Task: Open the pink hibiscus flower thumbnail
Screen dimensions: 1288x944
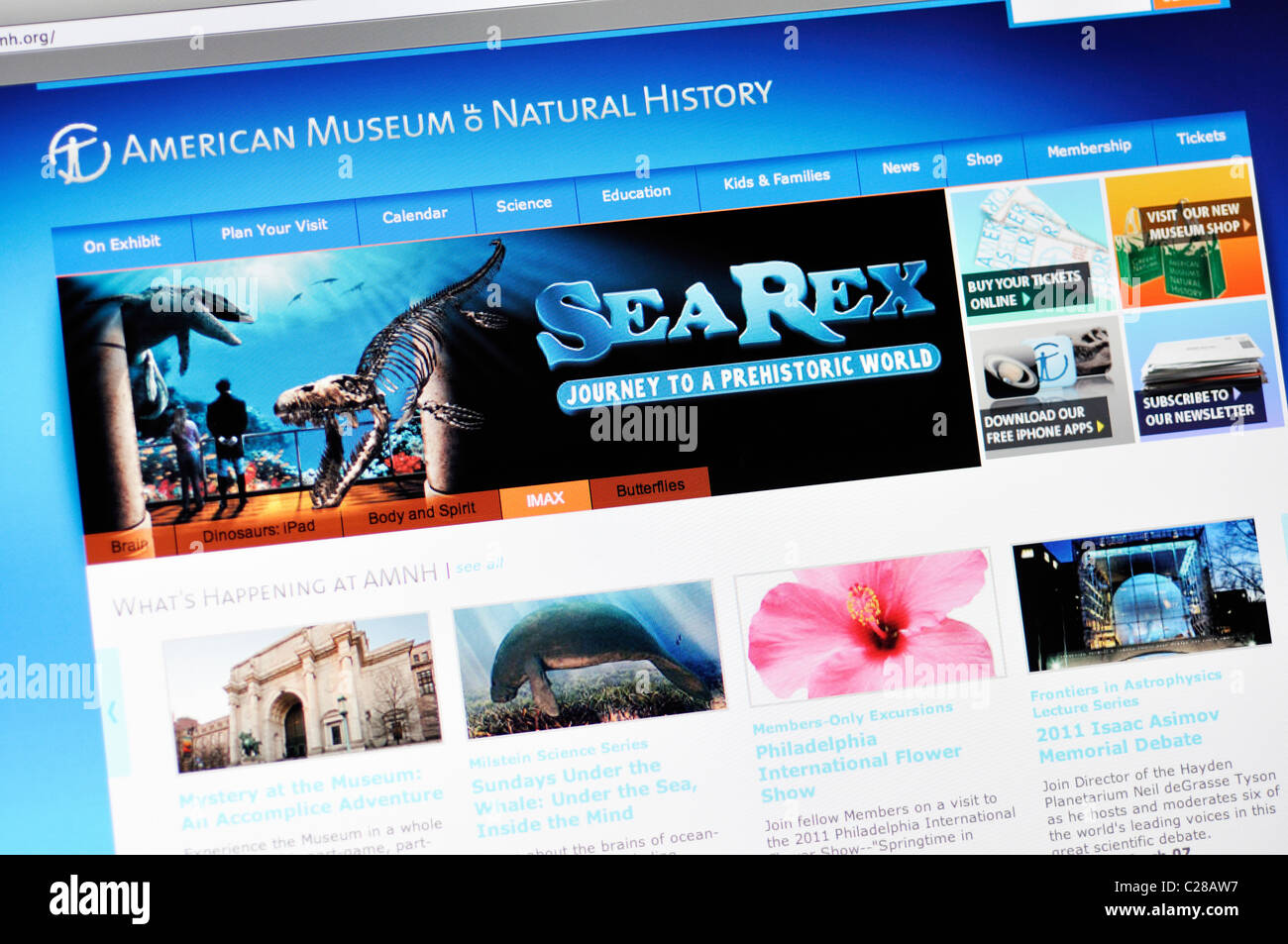Action: point(869,625)
